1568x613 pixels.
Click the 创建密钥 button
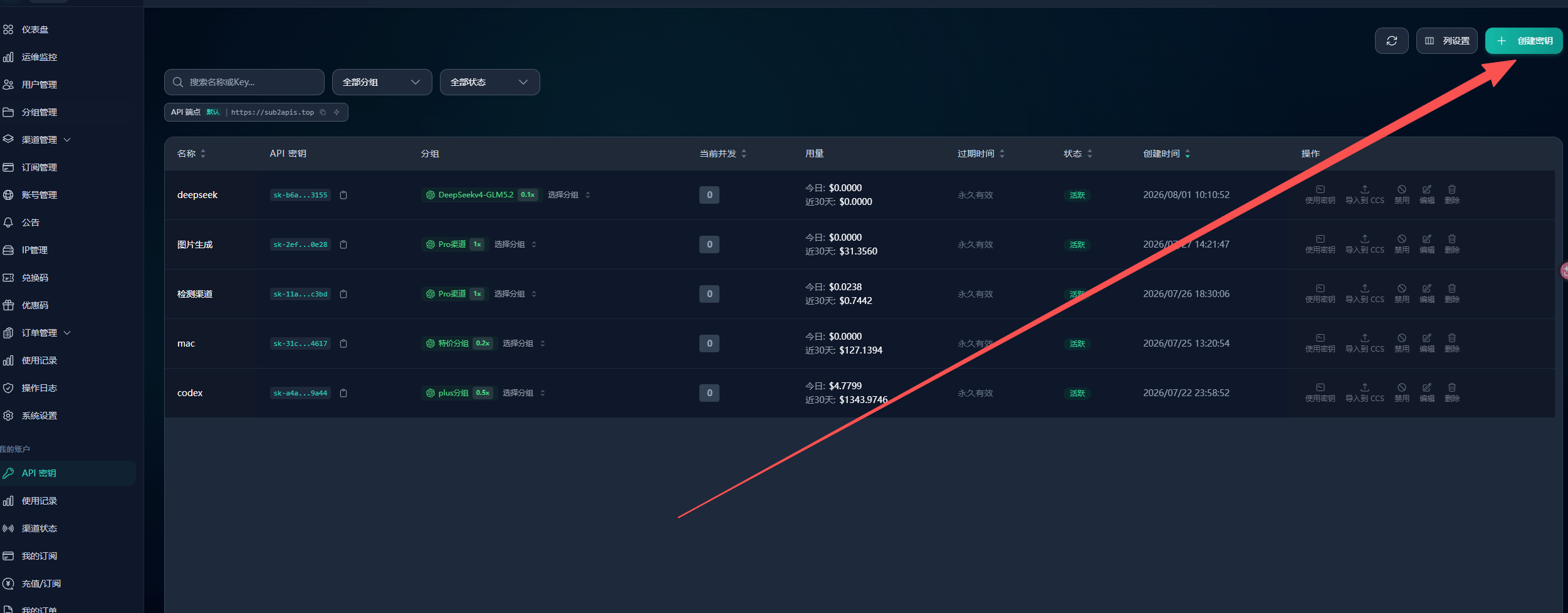1524,41
